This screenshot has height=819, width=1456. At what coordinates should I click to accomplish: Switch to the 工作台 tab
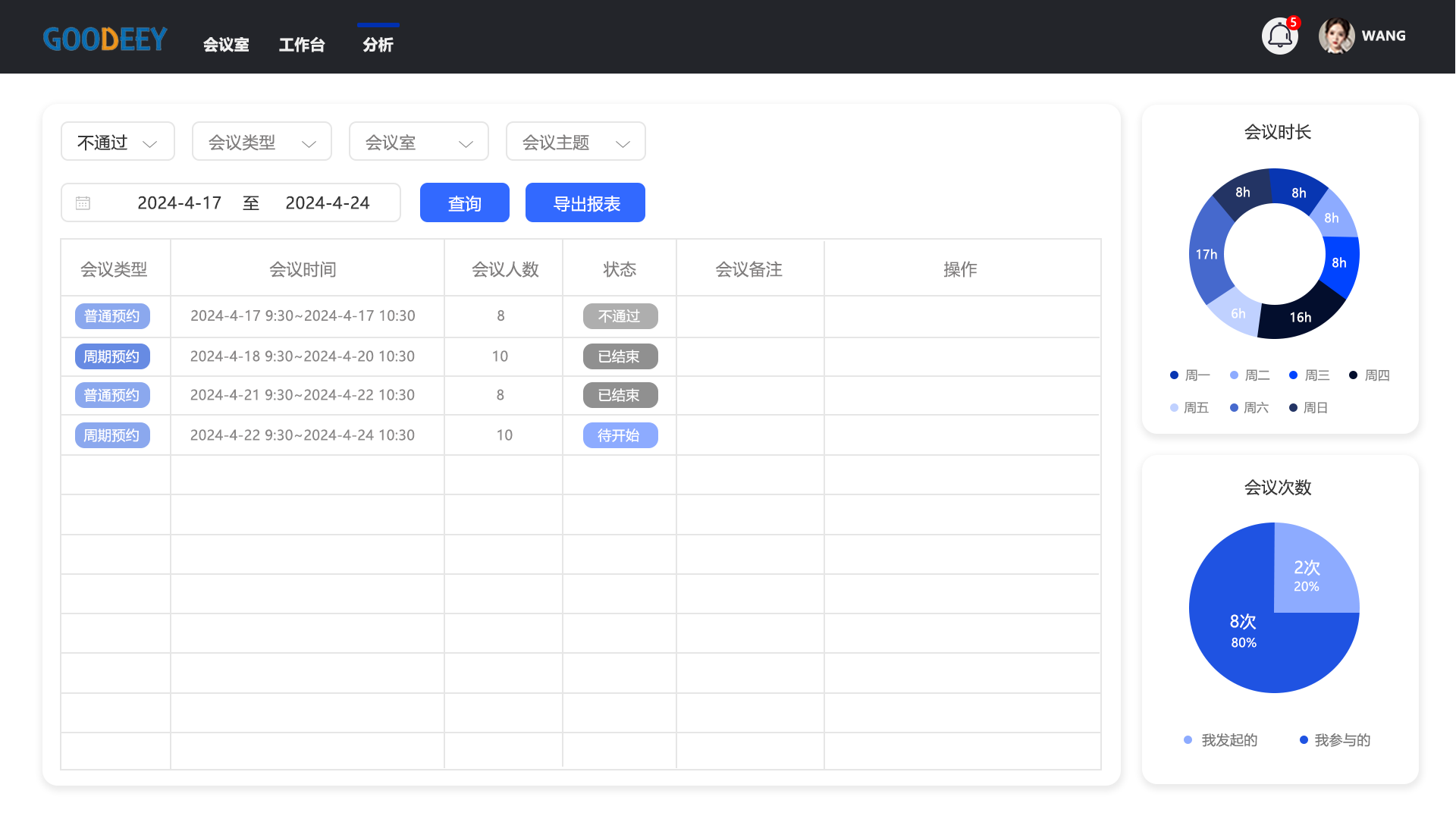tap(302, 45)
